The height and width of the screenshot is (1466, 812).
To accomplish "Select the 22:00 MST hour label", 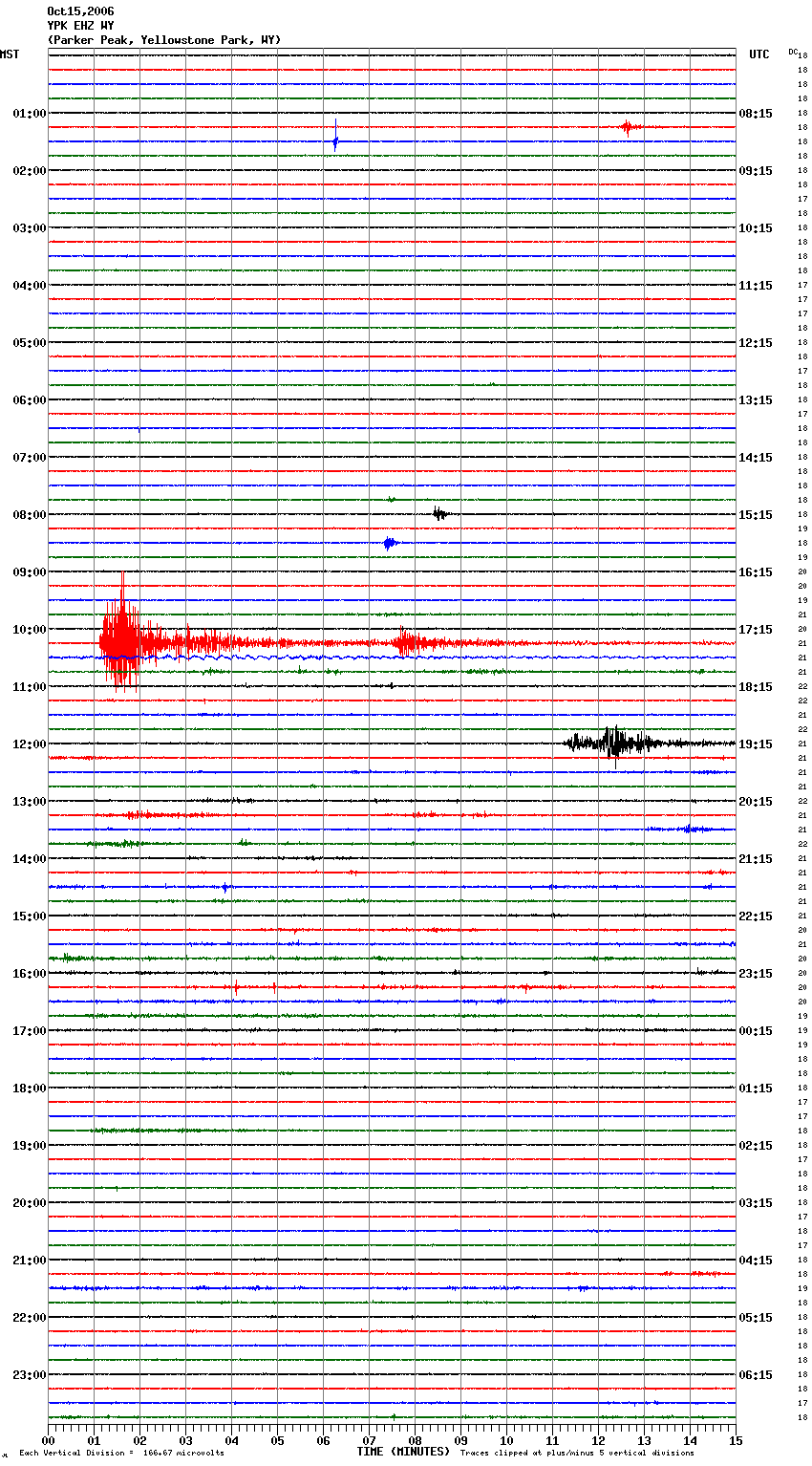I will click(x=29, y=1318).
